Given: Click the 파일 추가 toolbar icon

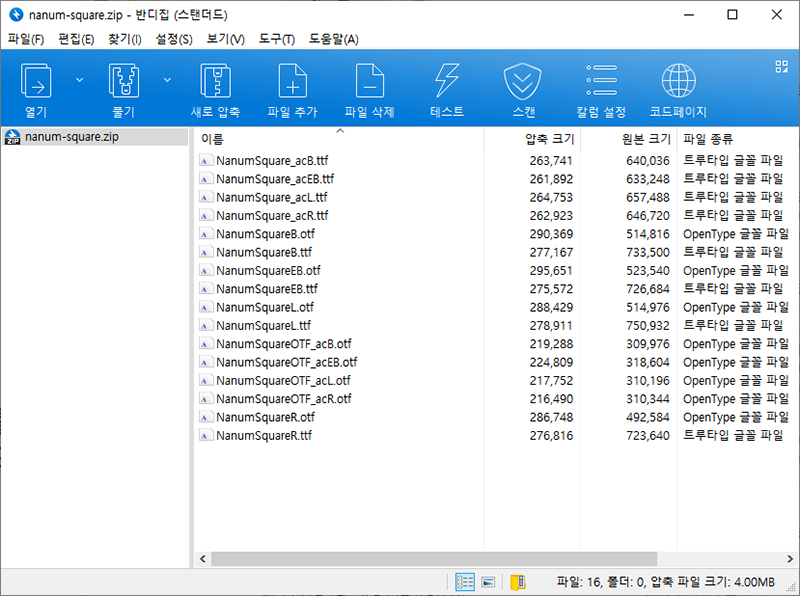Looking at the screenshot, I should (x=292, y=81).
